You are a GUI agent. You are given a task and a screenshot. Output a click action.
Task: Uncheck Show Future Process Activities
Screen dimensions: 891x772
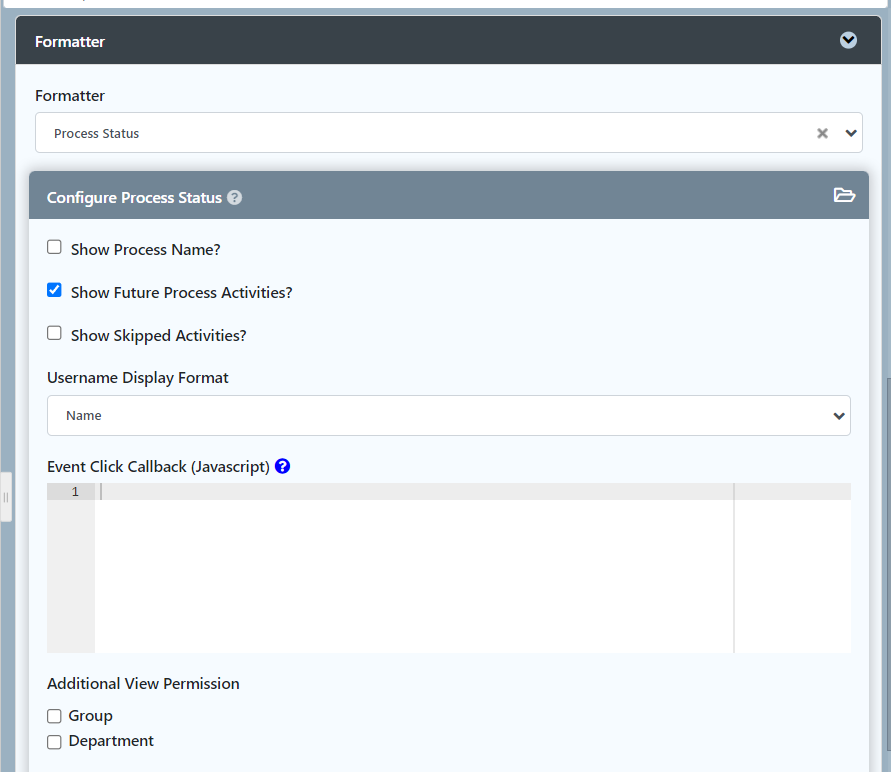(55, 291)
